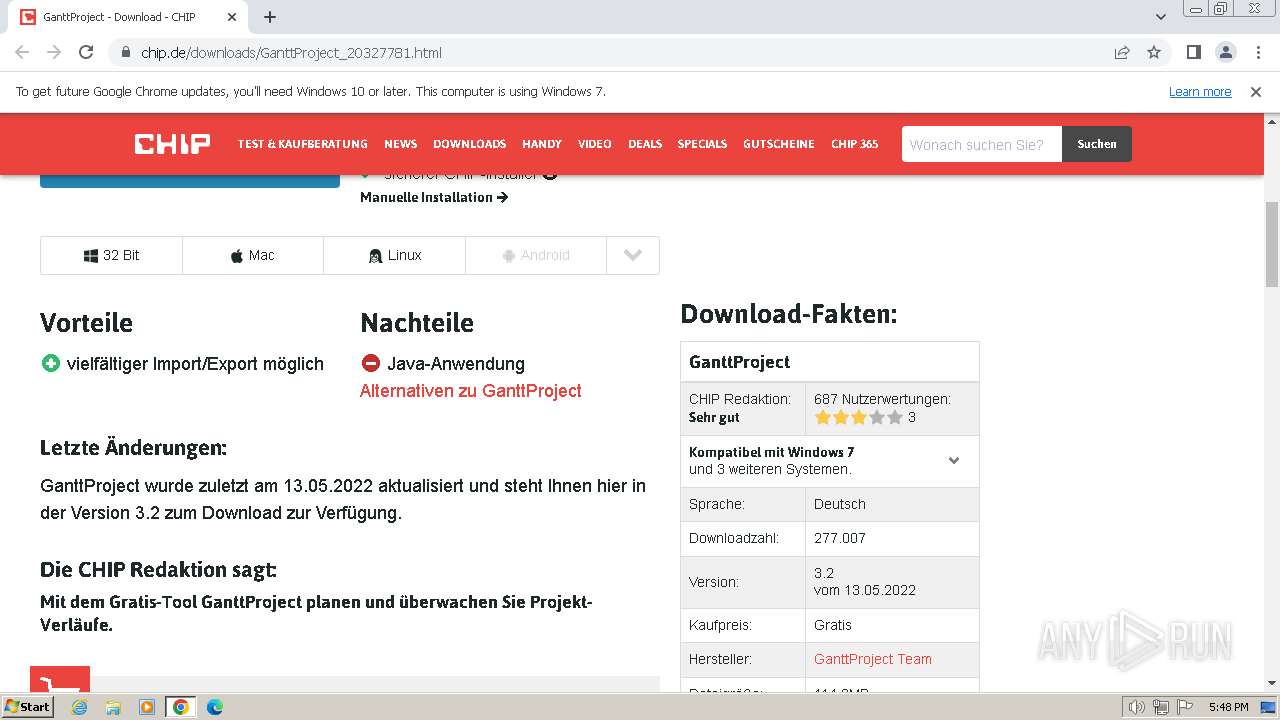Image resolution: width=1280 pixels, height=720 pixels.
Task: Open the News section
Action: (x=400, y=144)
